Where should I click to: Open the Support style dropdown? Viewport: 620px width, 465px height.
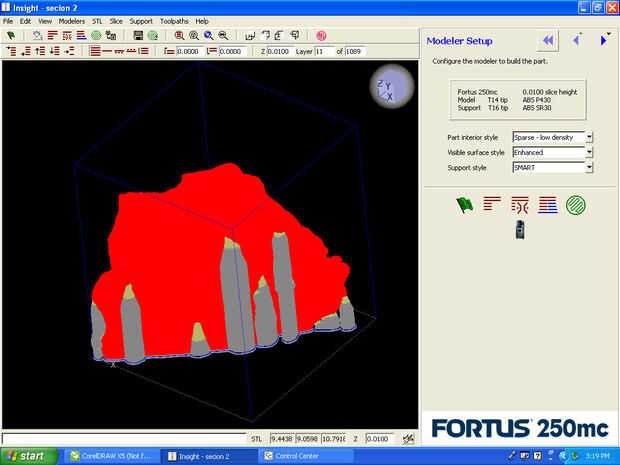(589, 167)
